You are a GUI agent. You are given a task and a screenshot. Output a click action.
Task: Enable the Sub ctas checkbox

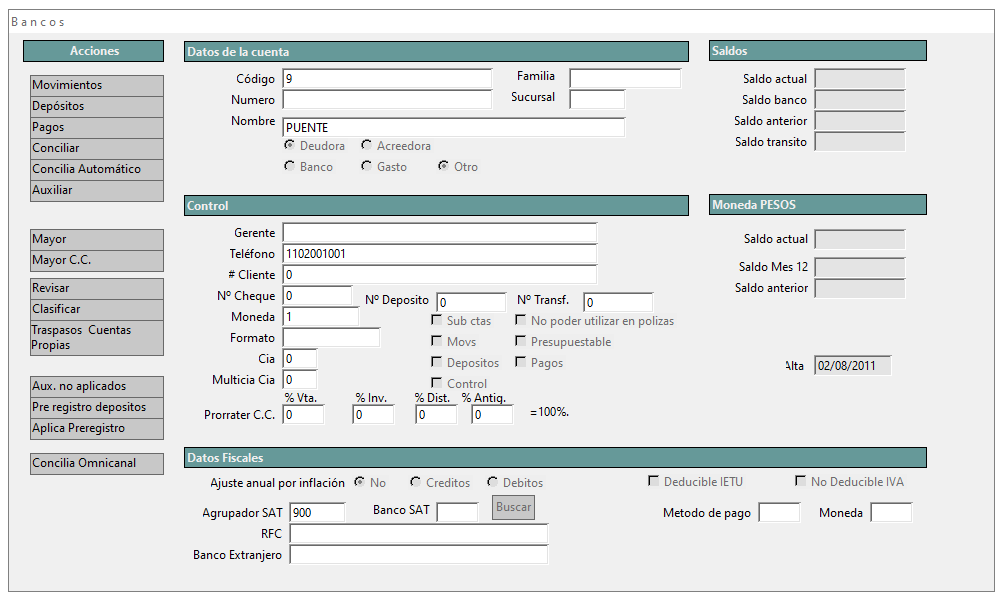click(437, 321)
